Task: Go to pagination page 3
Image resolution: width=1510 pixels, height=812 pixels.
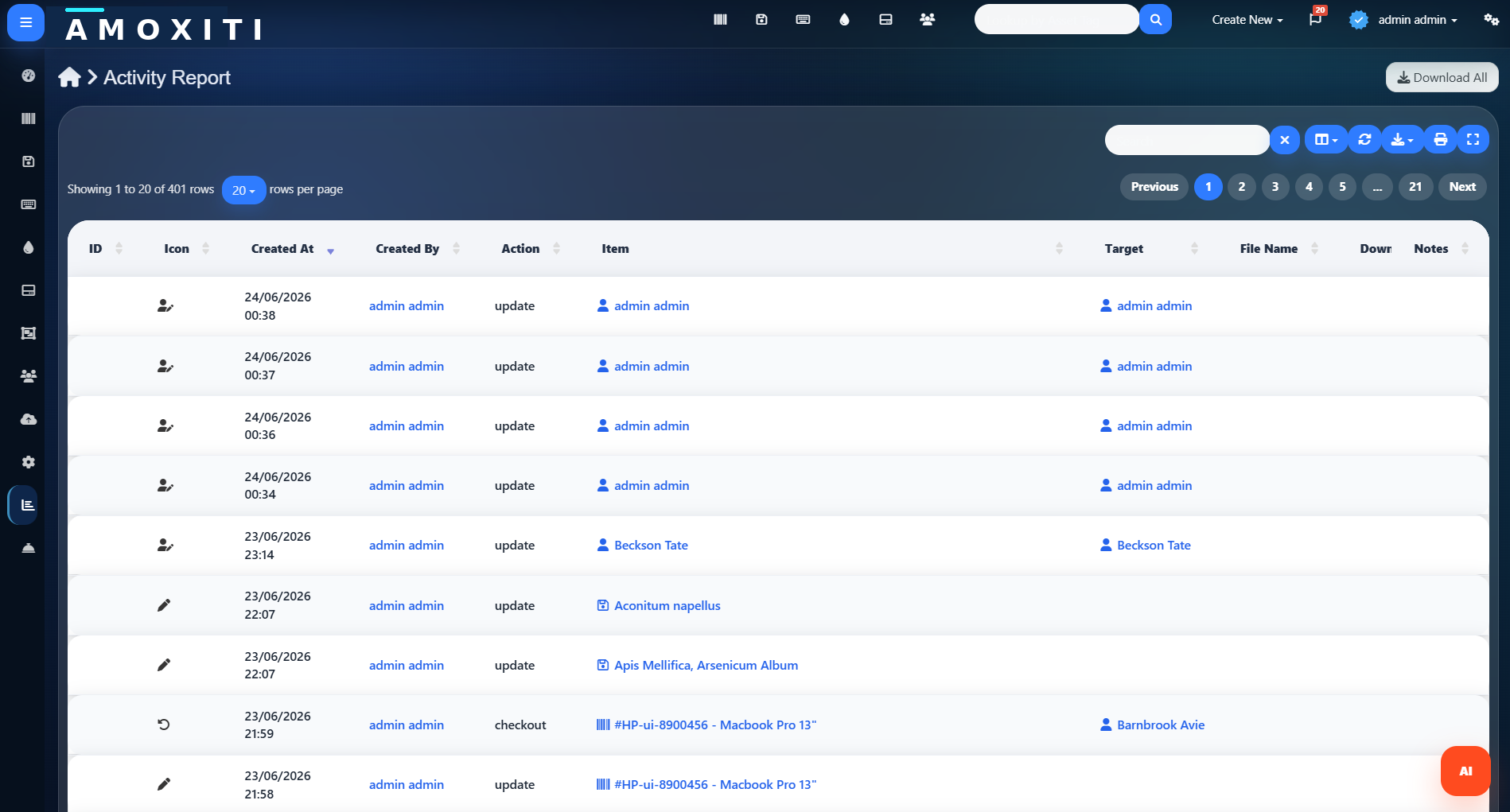Action: click(x=1275, y=187)
